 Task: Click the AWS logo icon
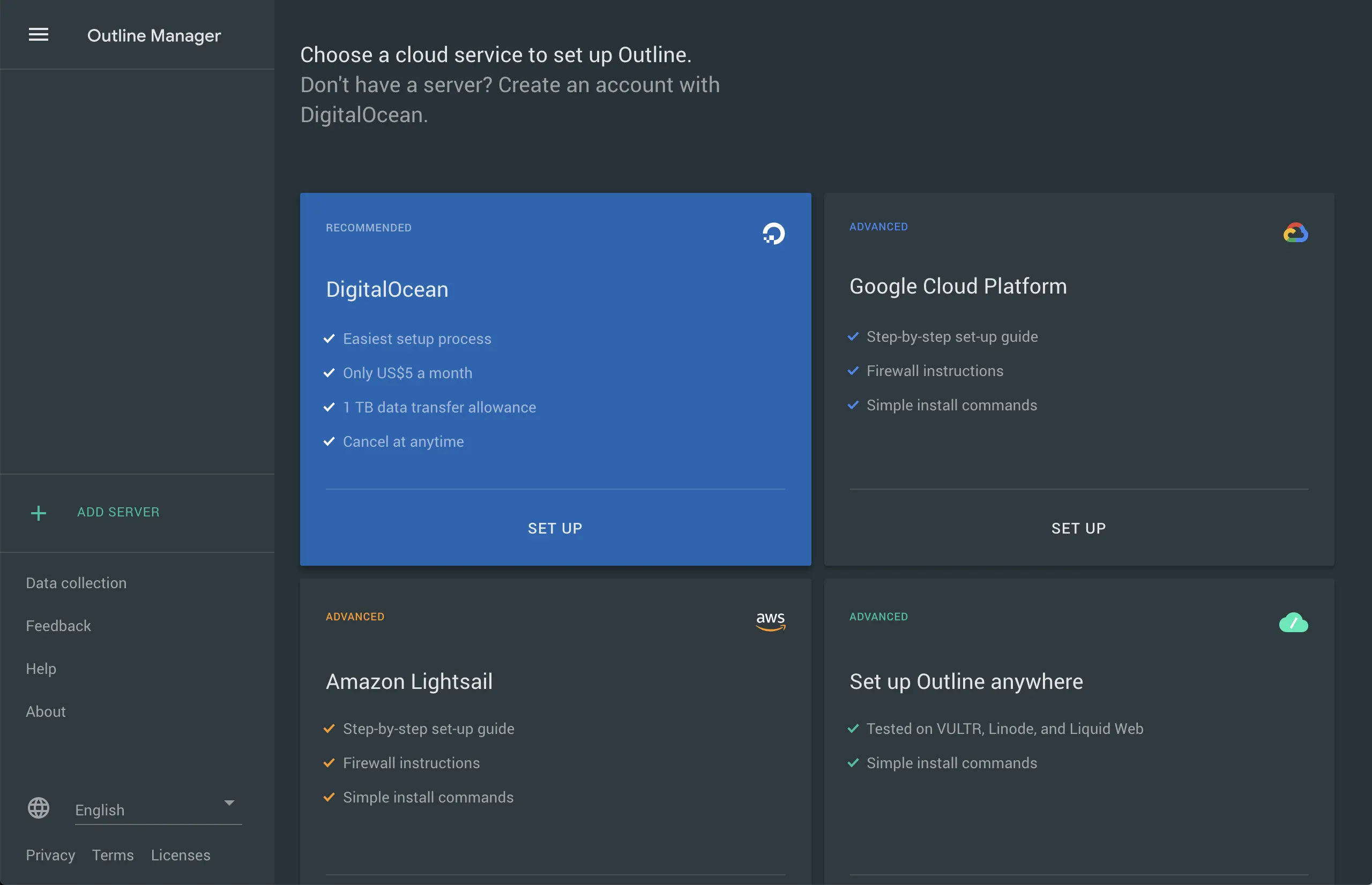770,621
